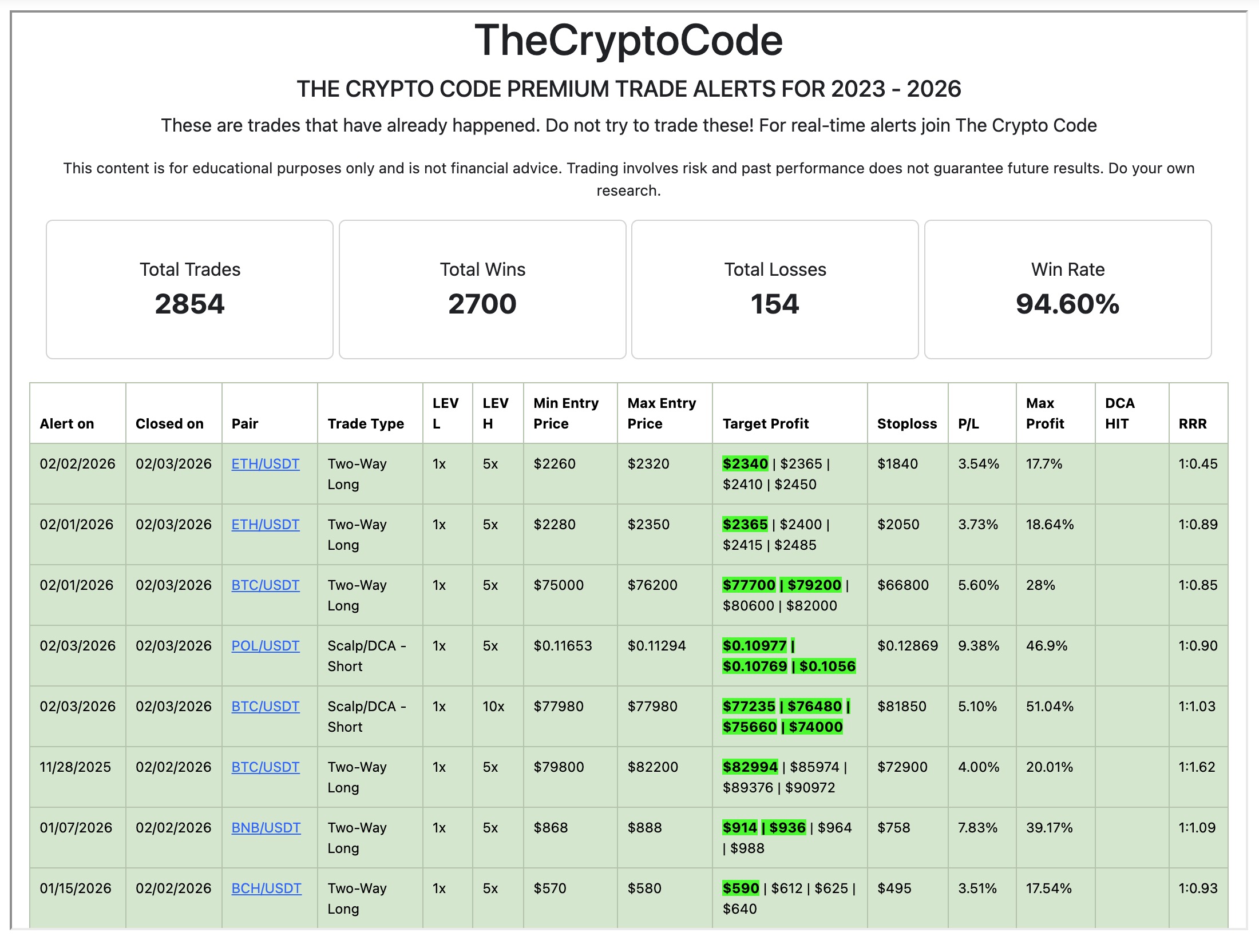Image resolution: width=1259 pixels, height=952 pixels.
Task: Select the TheCryptoCode page title
Action: point(629,40)
